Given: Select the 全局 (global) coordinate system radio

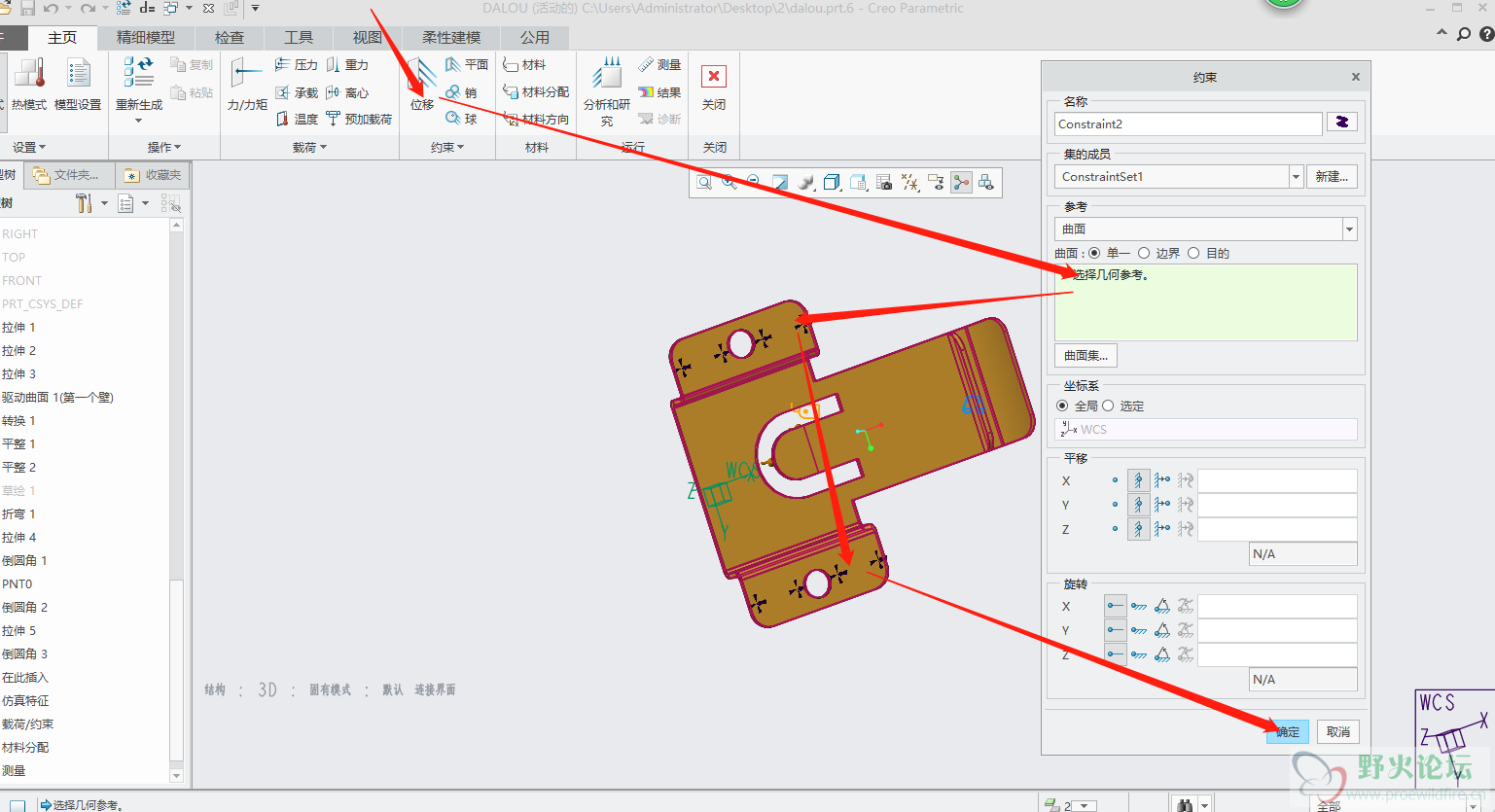Looking at the screenshot, I should (1062, 406).
